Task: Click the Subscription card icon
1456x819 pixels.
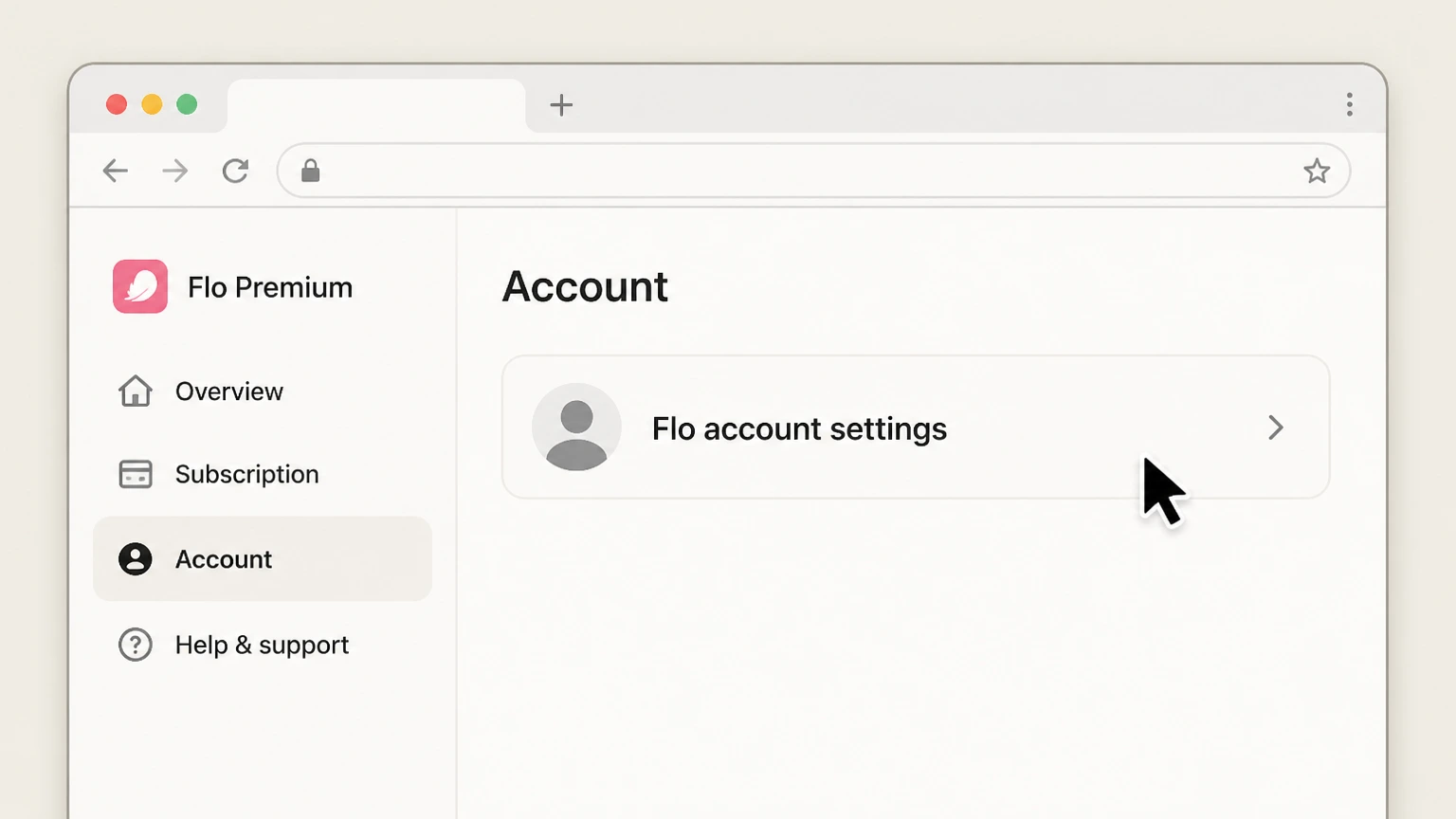Action: (136, 474)
